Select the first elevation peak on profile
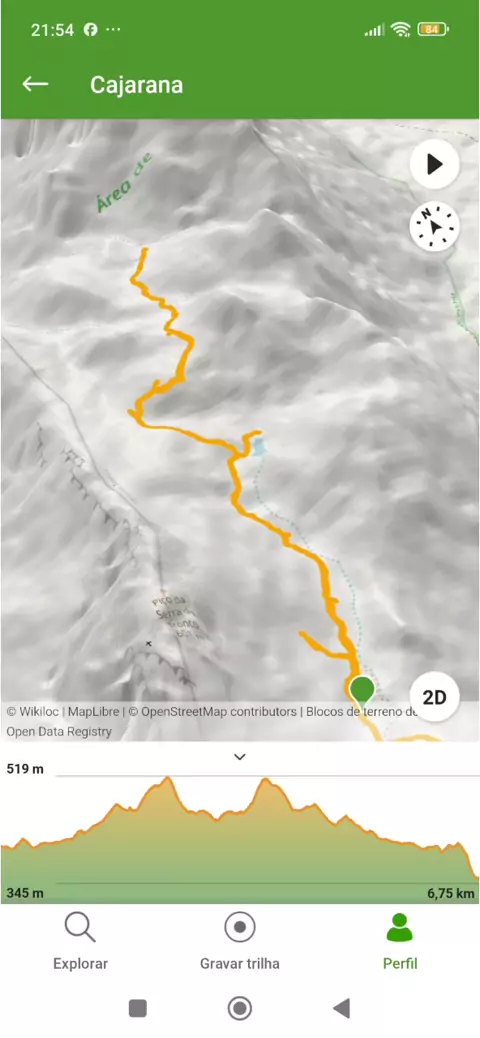480x1038 pixels. 167,780
